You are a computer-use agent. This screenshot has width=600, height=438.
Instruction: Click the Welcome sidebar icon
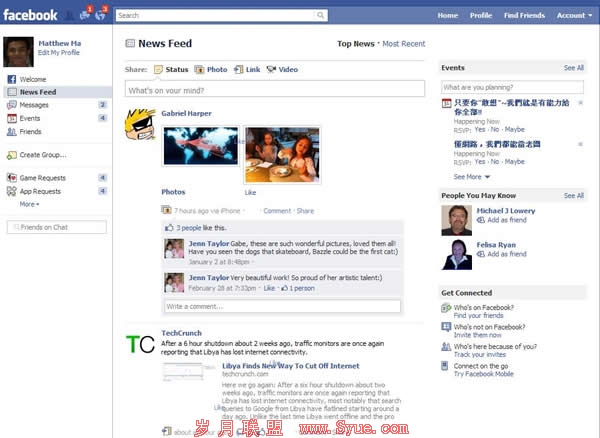coord(11,79)
